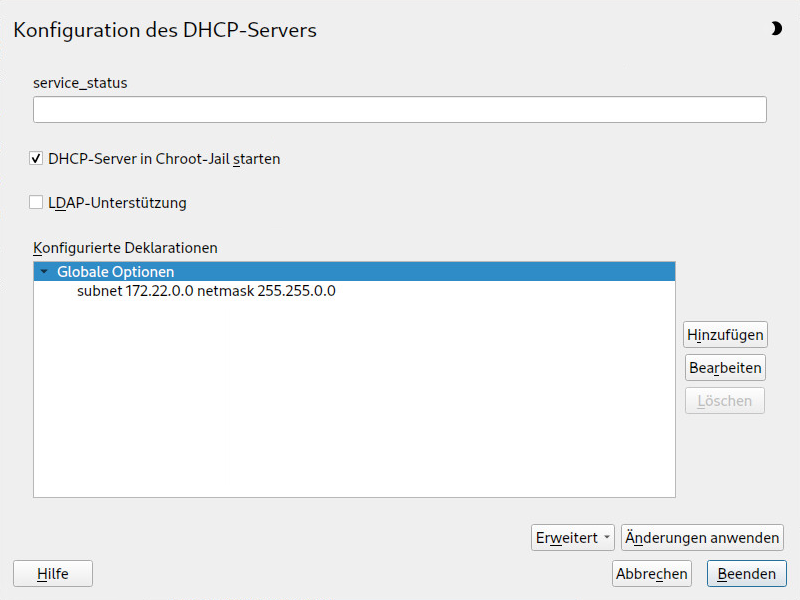Apply changes with Änderungen anwenden

point(702,538)
